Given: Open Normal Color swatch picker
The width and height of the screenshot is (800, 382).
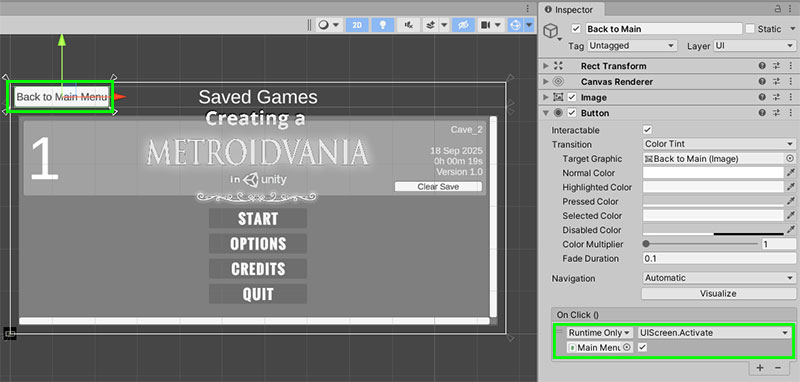Looking at the screenshot, I should coord(713,173).
